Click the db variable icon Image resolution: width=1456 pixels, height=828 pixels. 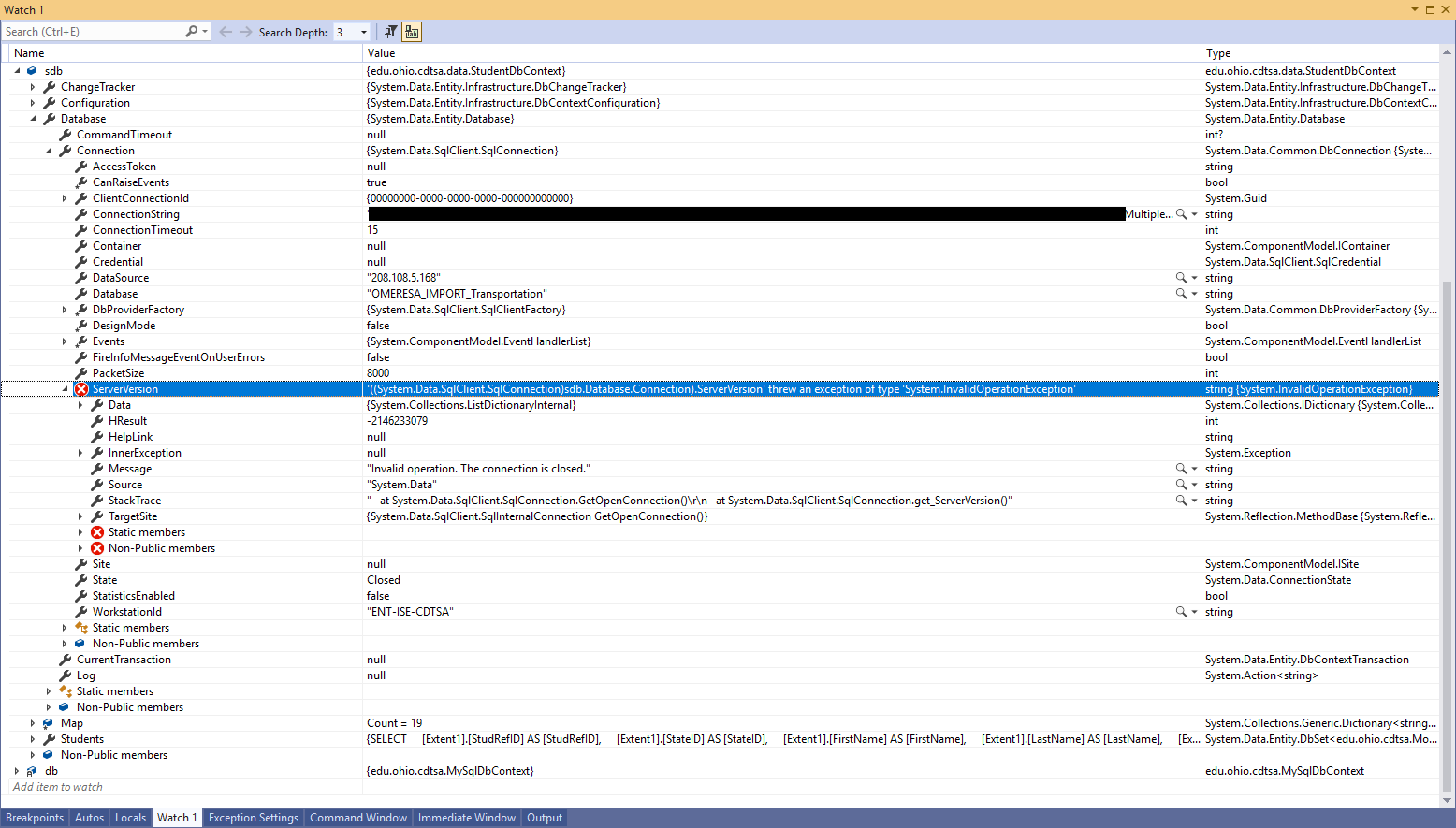[x=32, y=771]
